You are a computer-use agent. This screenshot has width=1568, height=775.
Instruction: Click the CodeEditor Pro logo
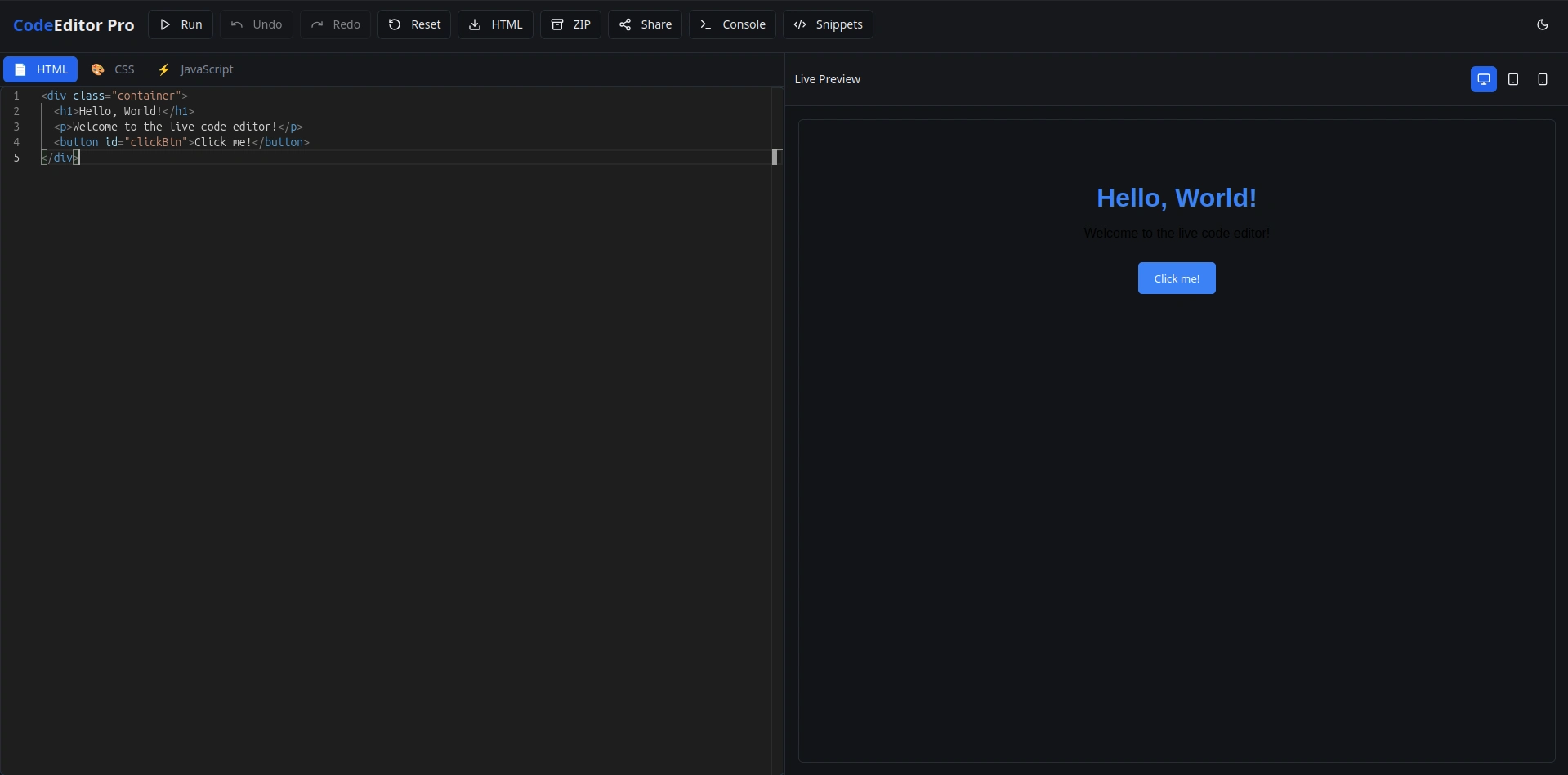pyautogui.click(x=74, y=24)
